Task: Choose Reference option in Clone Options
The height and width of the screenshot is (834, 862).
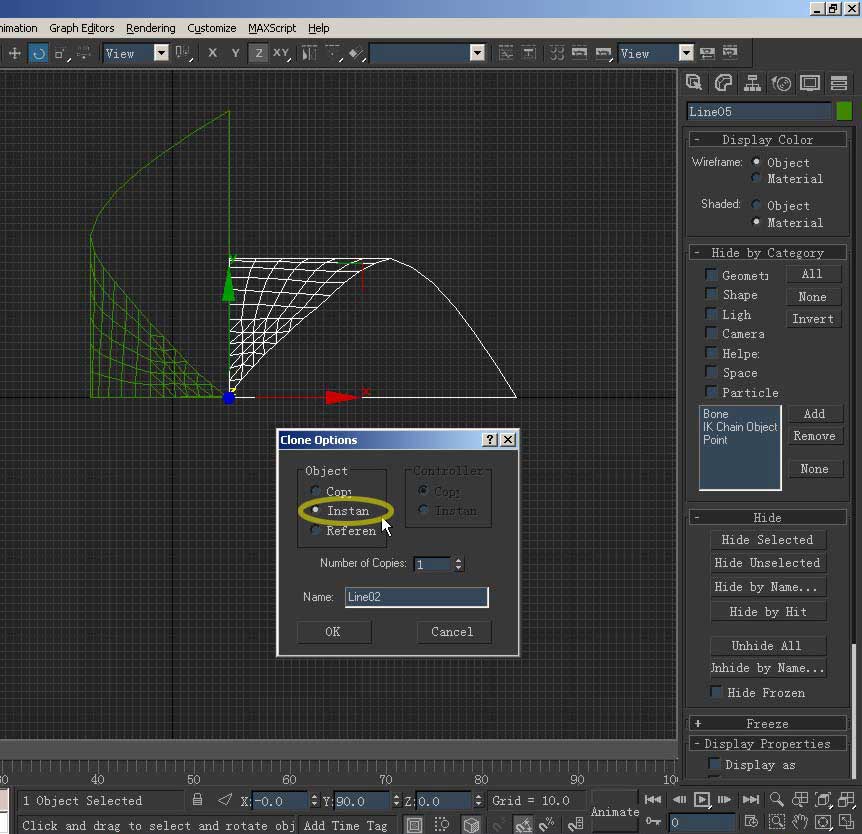Action: (x=316, y=531)
